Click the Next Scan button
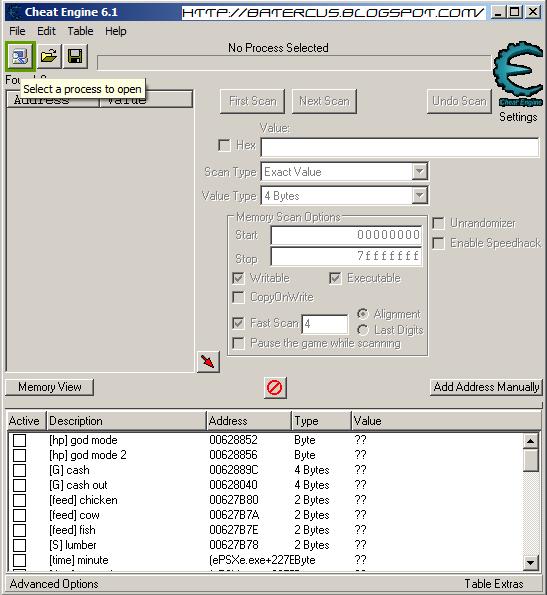 pyautogui.click(x=324, y=101)
